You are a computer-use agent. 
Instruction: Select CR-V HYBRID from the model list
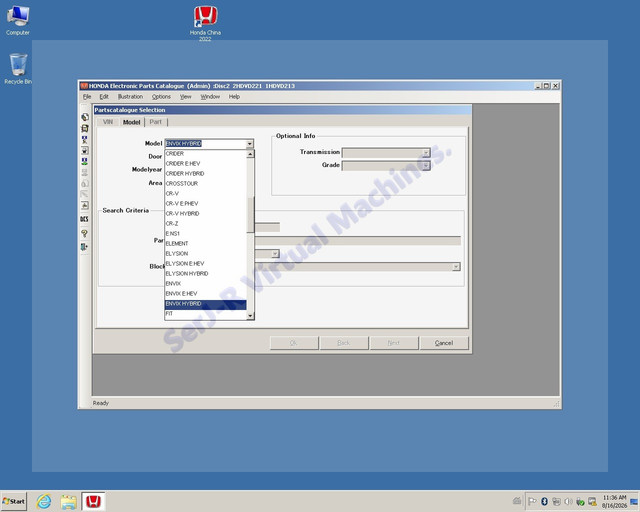(x=206, y=214)
